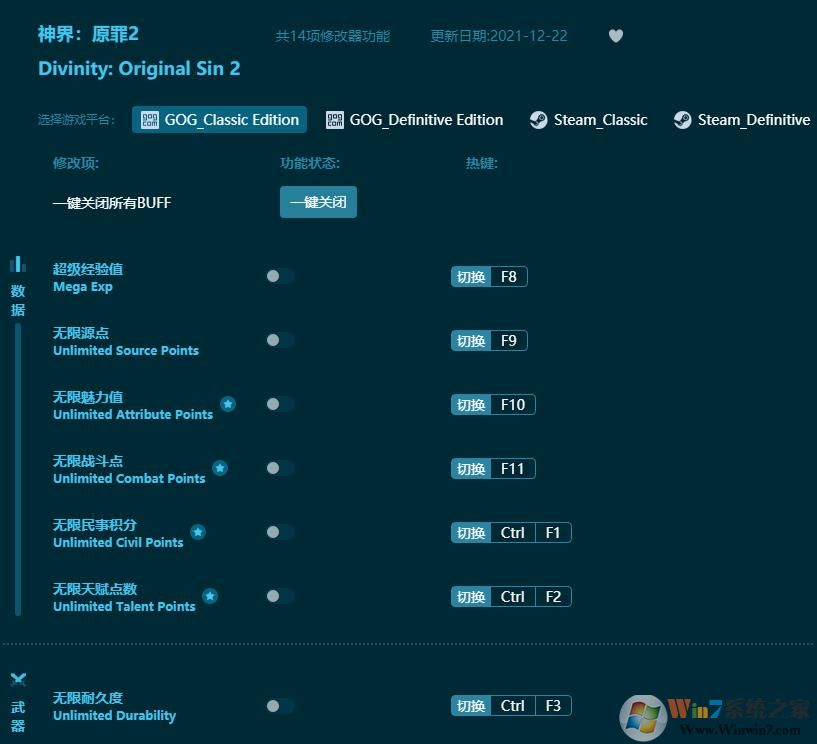Click the 切换 button for Ctrl F2
817x744 pixels.
(x=471, y=597)
